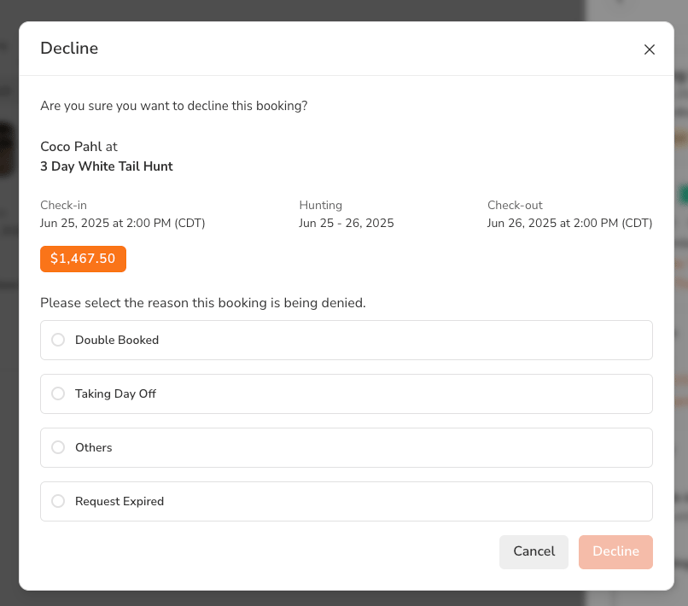
Task: Click the Decline dialog heading
Action: [x=69, y=48]
